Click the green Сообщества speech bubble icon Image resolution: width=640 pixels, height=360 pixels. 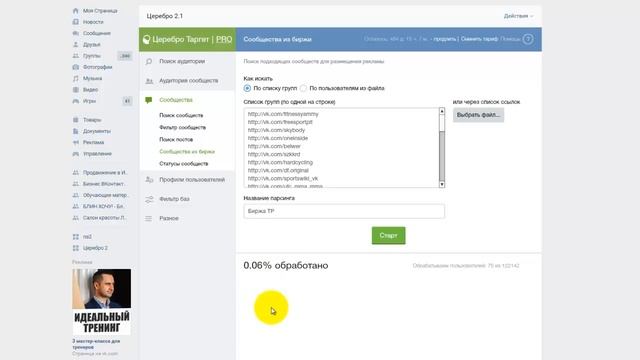coord(149,100)
